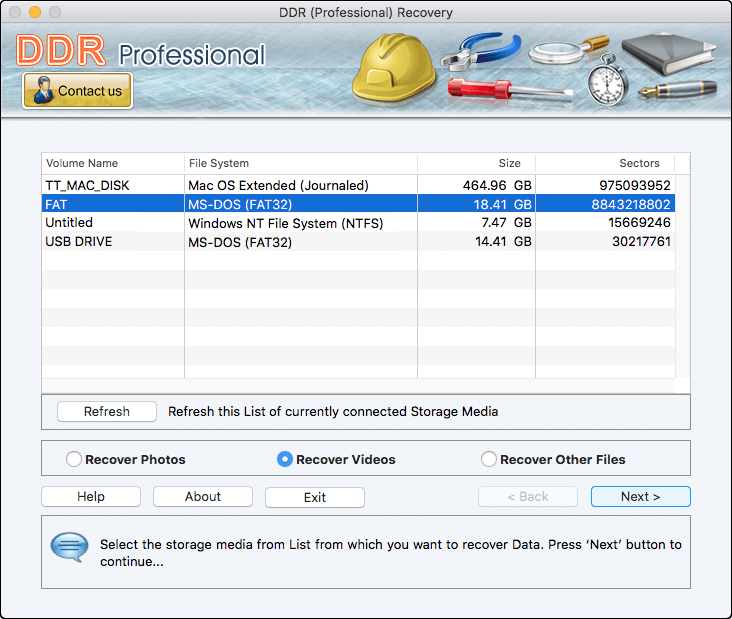Image resolution: width=732 pixels, height=619 pixels.
Task: Click MS-DOS (FAT32) cell in USB DRIVE row
Action: [301, 242]
